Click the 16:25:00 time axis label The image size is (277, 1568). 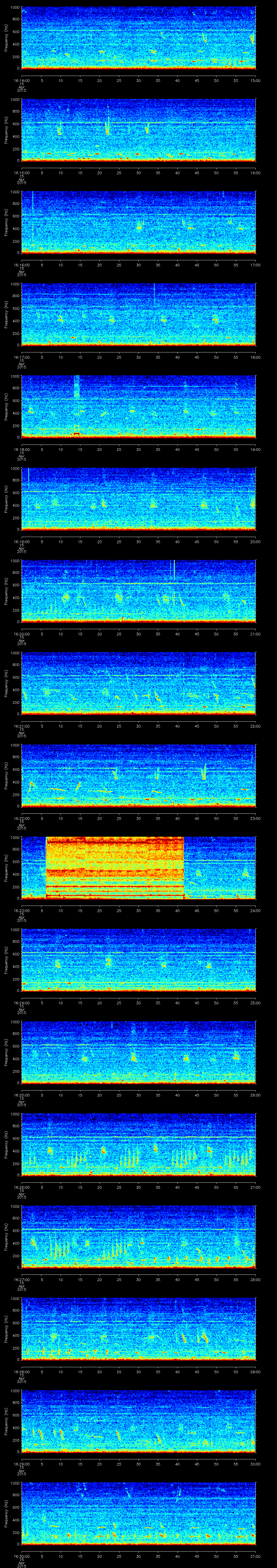click(21, 1095)
